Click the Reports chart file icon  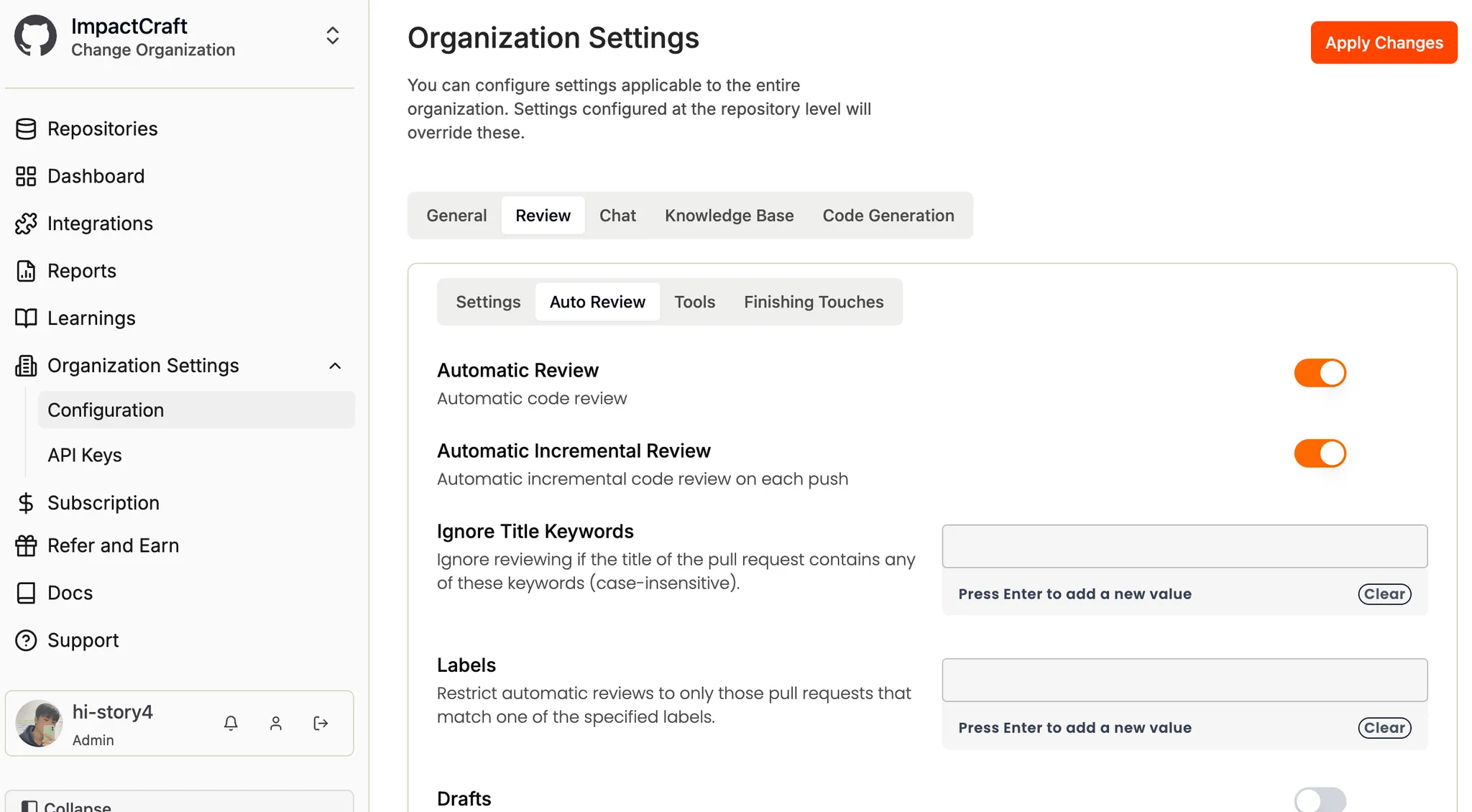[x=26, y=271]
